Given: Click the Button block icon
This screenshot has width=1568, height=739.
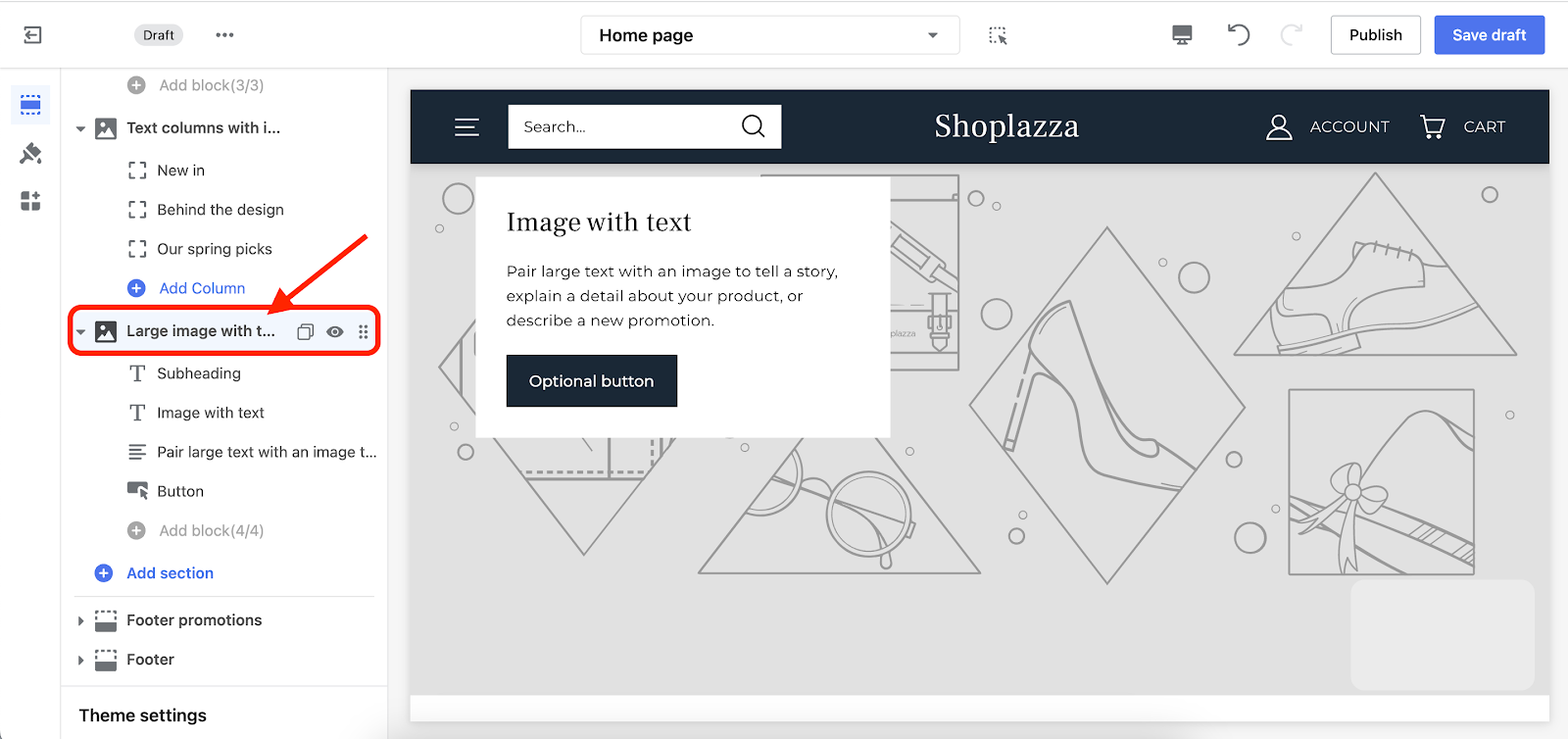Looking at the screenshot, I should 137,491.
